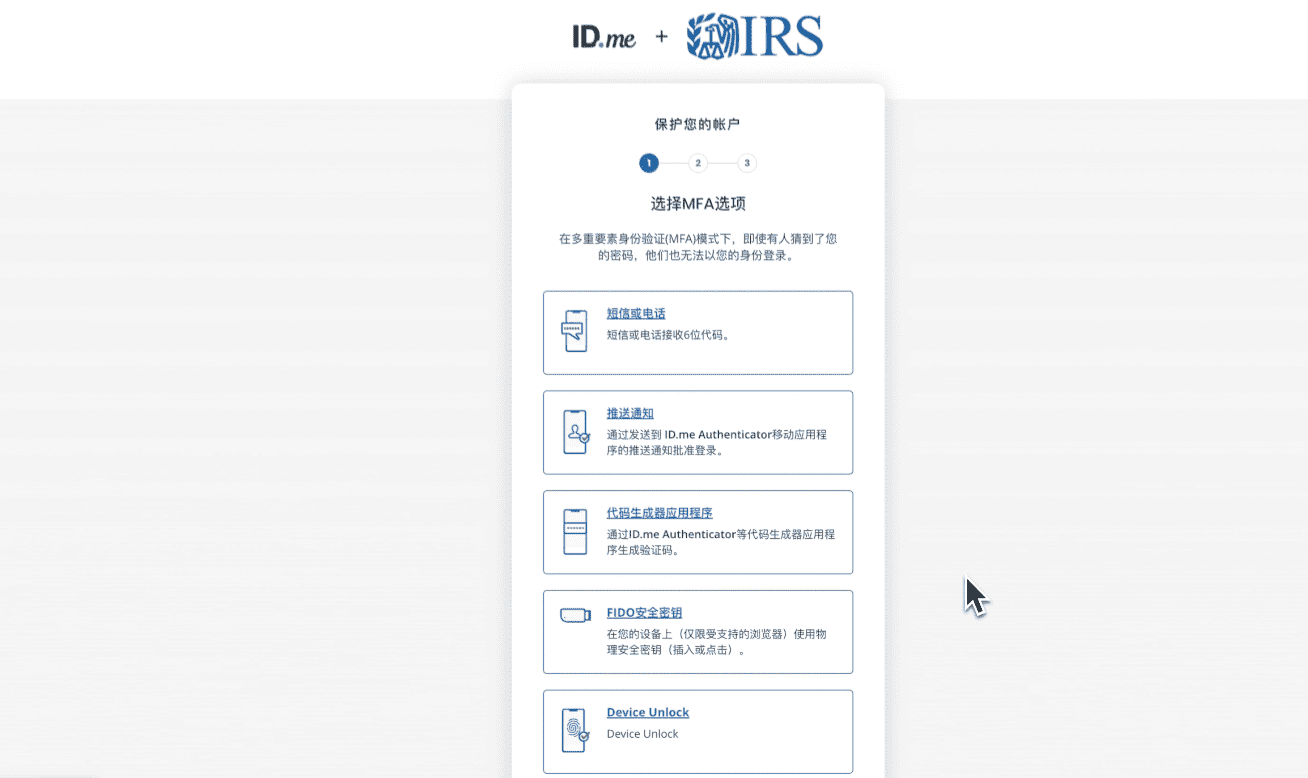
Task: Click the MFA explanation paragraph
Action: tap(698, 247)
